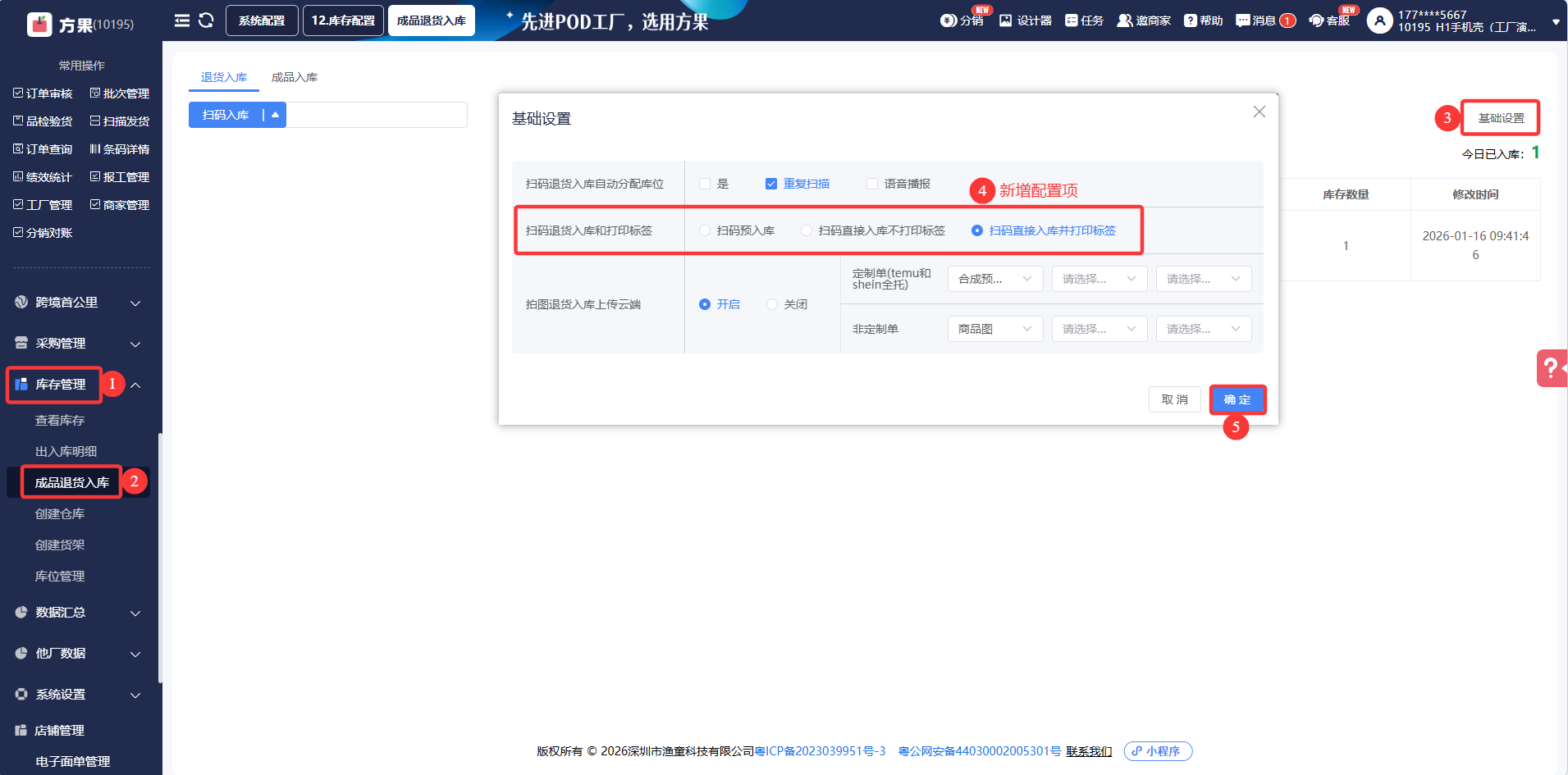
Task: Expand the 采购管理 sidebar menu
Action: point(79,344)
